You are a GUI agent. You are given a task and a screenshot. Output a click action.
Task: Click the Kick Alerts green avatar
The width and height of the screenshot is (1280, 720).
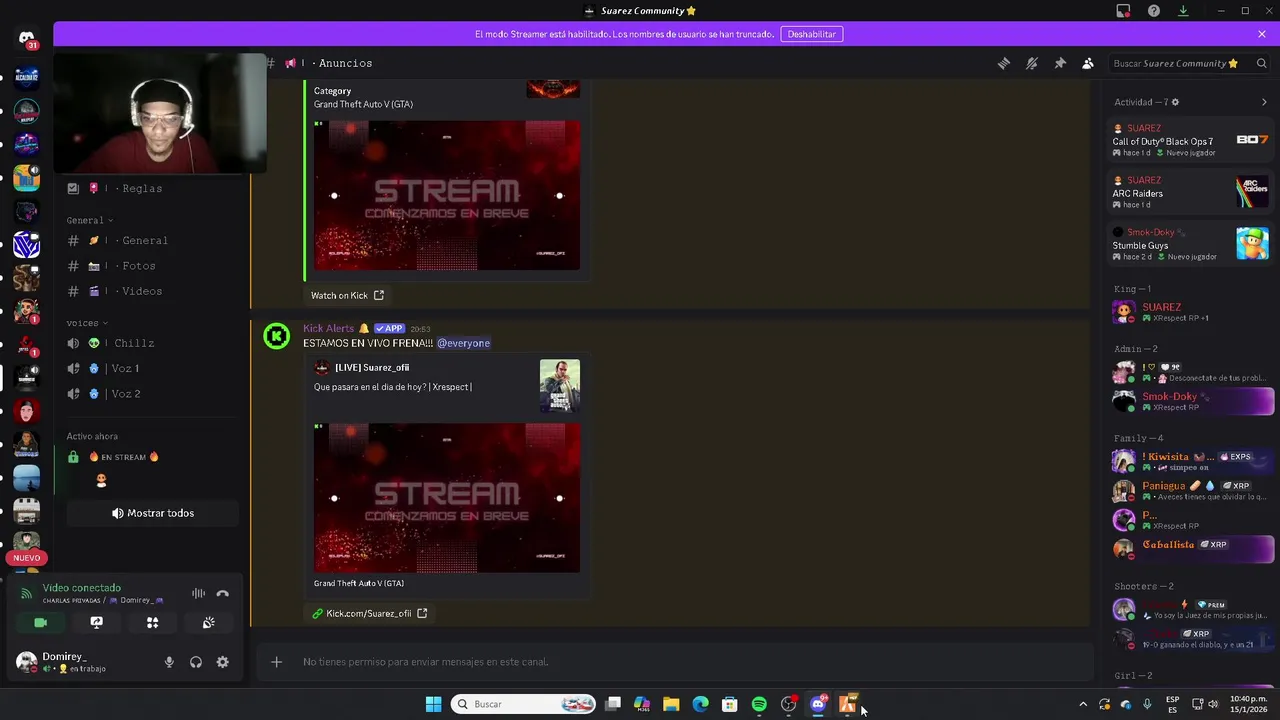click(x=277, y=336)
